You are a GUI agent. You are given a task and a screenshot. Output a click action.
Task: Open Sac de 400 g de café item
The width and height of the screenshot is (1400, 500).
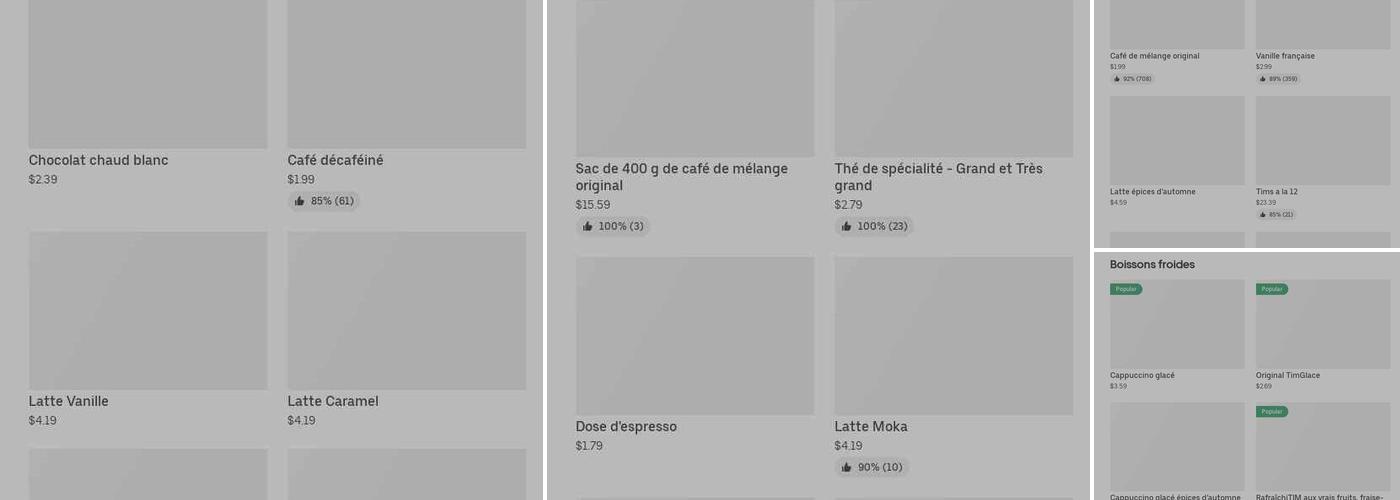681,177
